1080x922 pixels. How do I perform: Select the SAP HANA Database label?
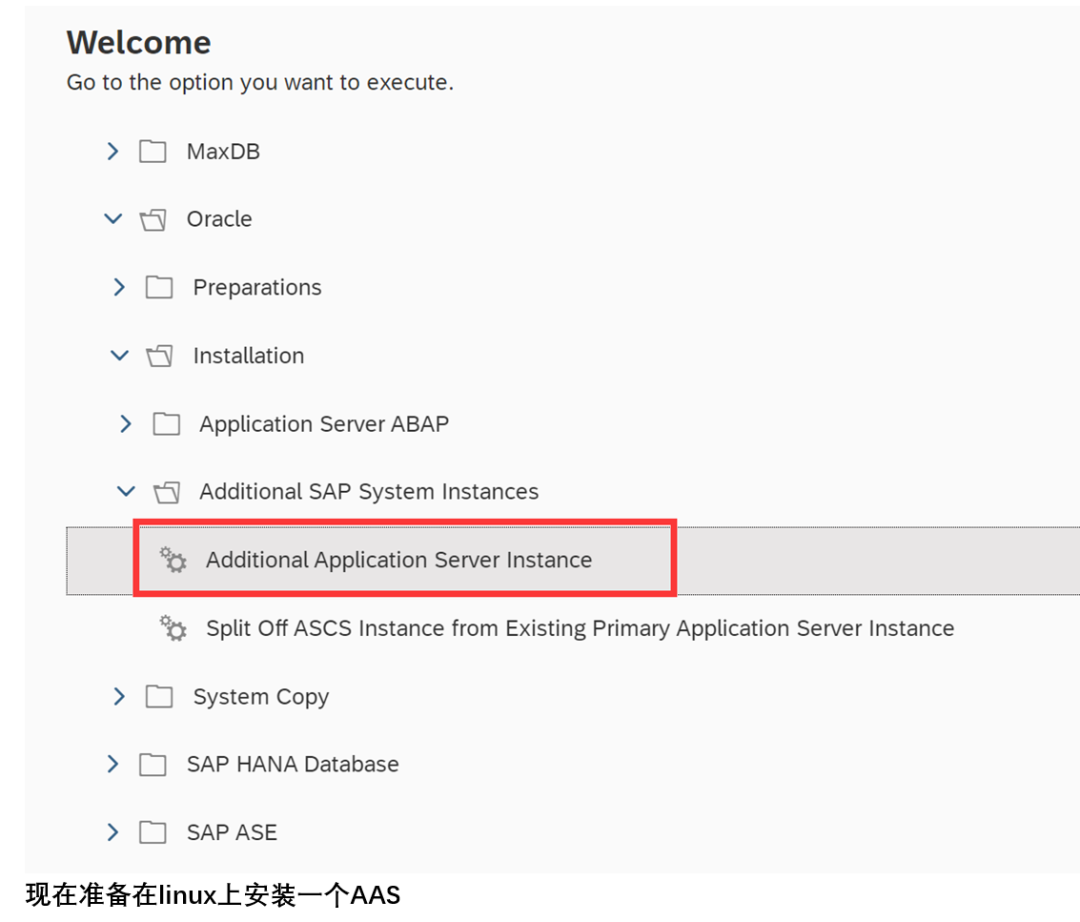coord(293,764)
